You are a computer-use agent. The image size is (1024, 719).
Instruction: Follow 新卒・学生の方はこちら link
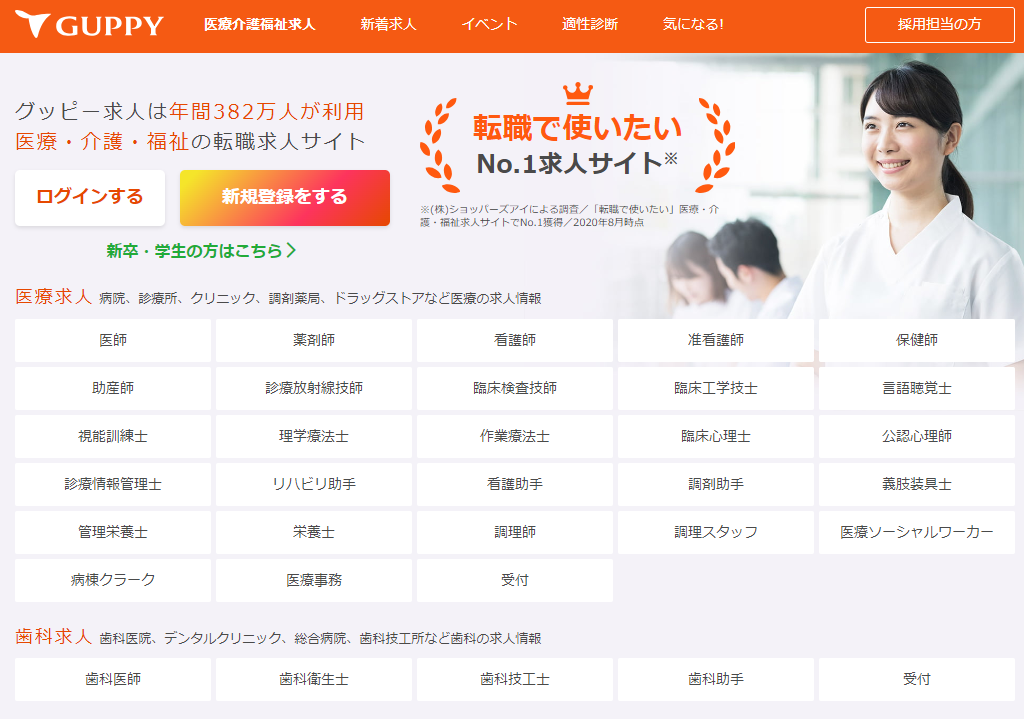(x=201, y=251)
